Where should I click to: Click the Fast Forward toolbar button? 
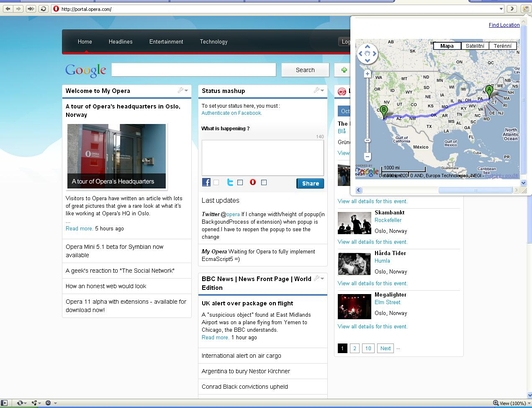point(31,9)
